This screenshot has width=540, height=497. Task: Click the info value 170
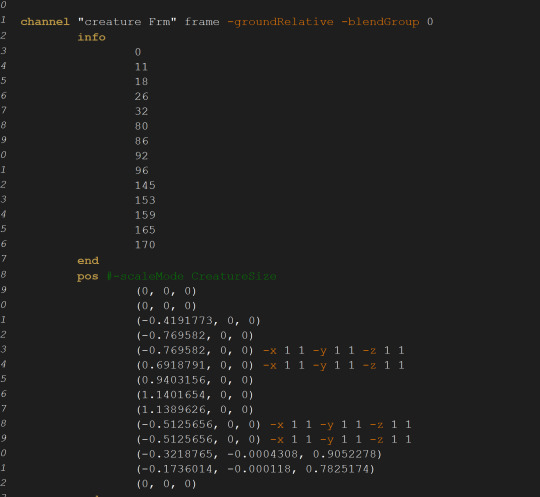(145, 245)
